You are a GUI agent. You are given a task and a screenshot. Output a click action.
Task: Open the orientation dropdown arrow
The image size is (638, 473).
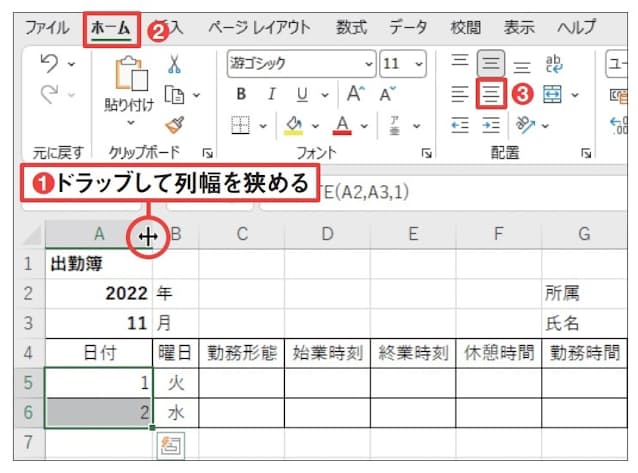[545, 126]
